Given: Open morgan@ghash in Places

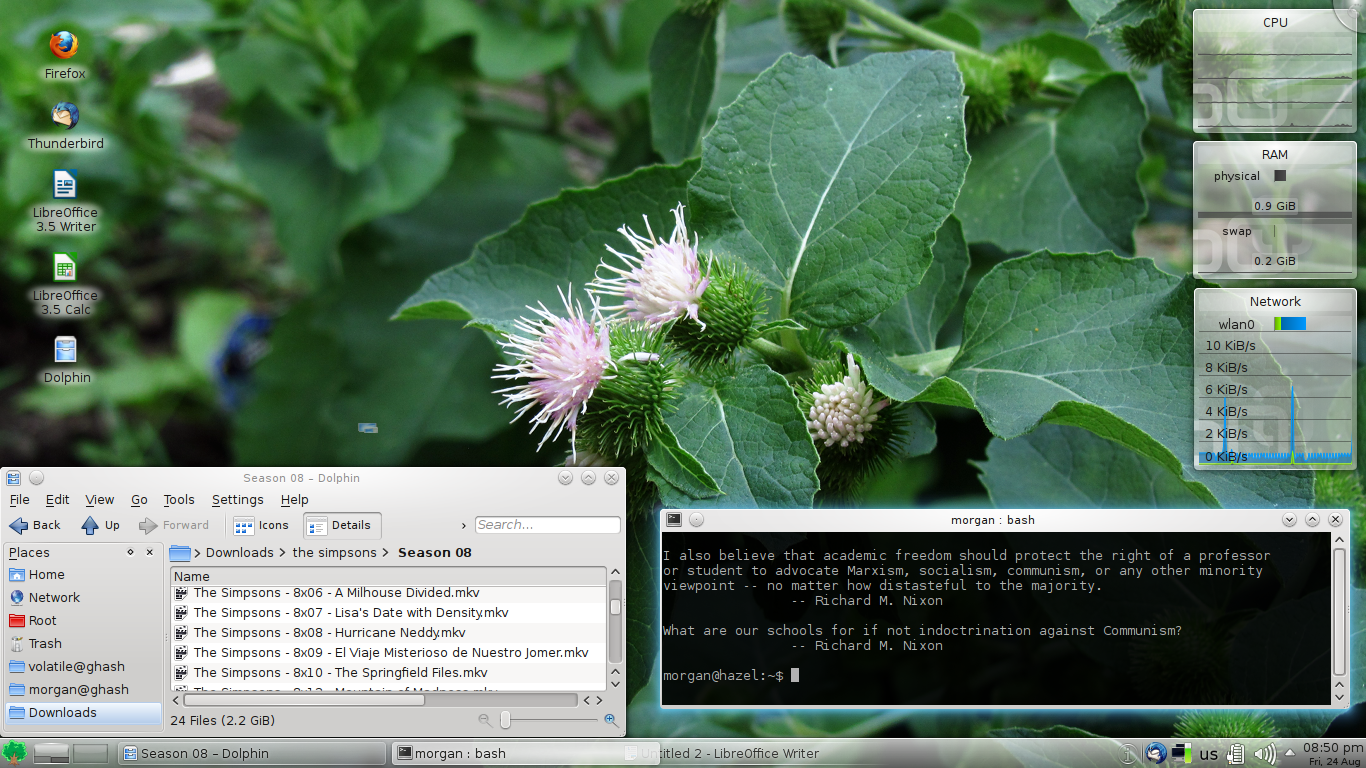Looking at the screenshot, I should click(x=83, y=689).
